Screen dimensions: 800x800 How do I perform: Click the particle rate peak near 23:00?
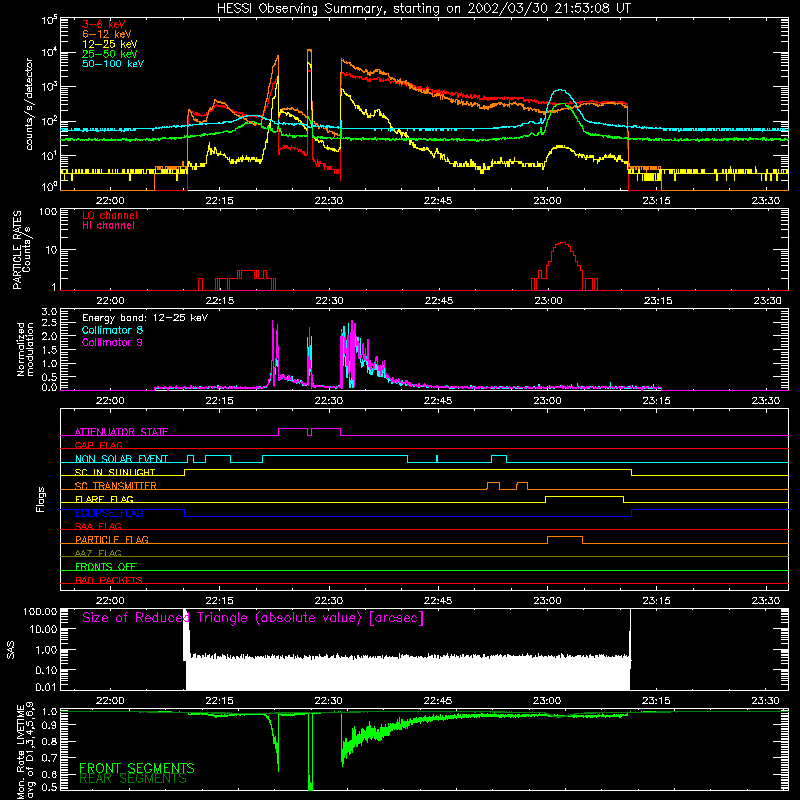coord(563,243)
